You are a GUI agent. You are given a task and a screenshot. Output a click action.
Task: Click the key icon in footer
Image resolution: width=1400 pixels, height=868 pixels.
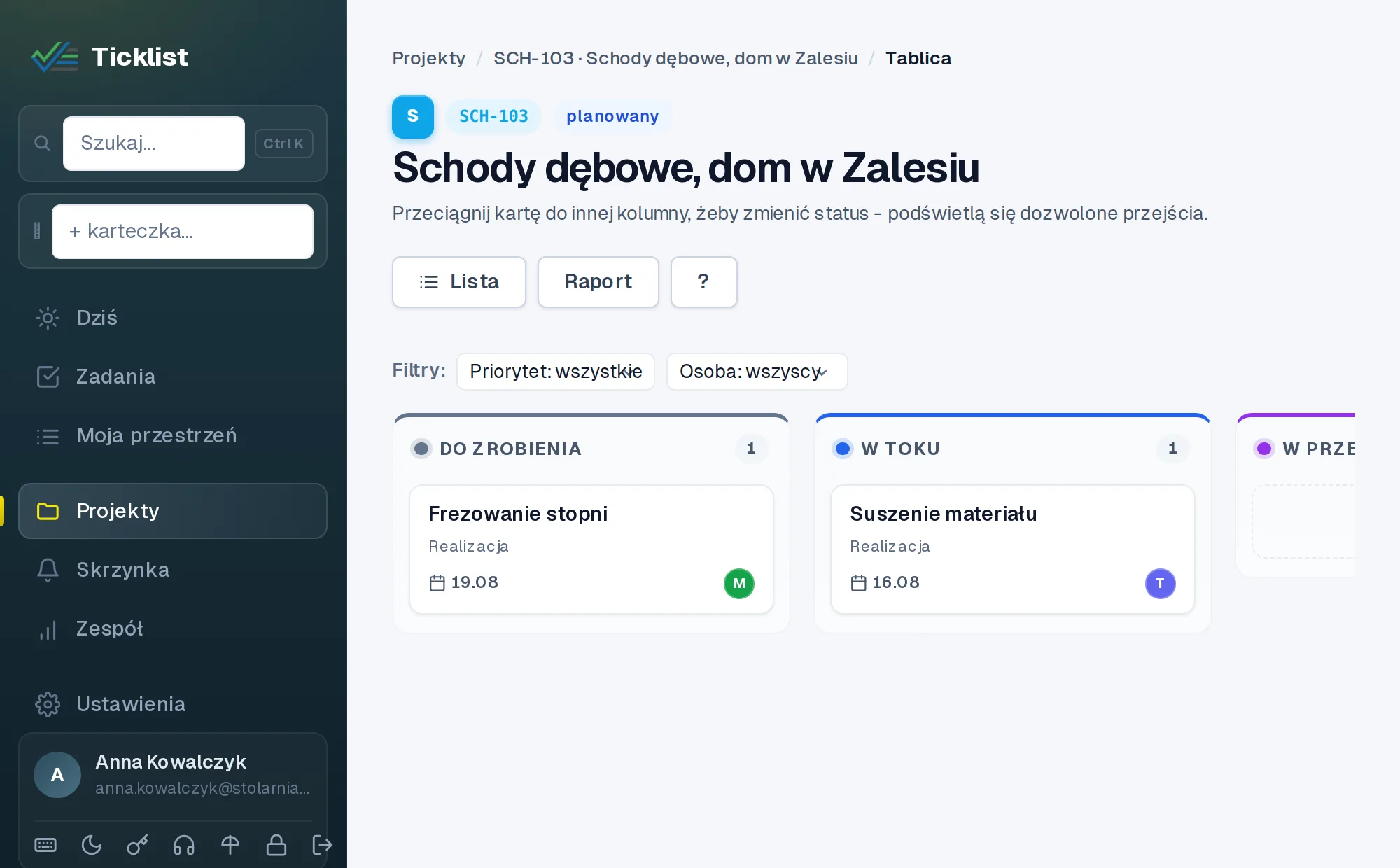click(137, 845)
